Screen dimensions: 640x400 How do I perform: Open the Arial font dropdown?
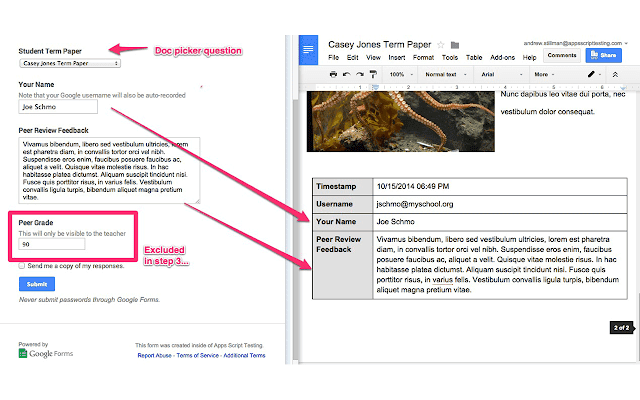(x=501, y=74)
